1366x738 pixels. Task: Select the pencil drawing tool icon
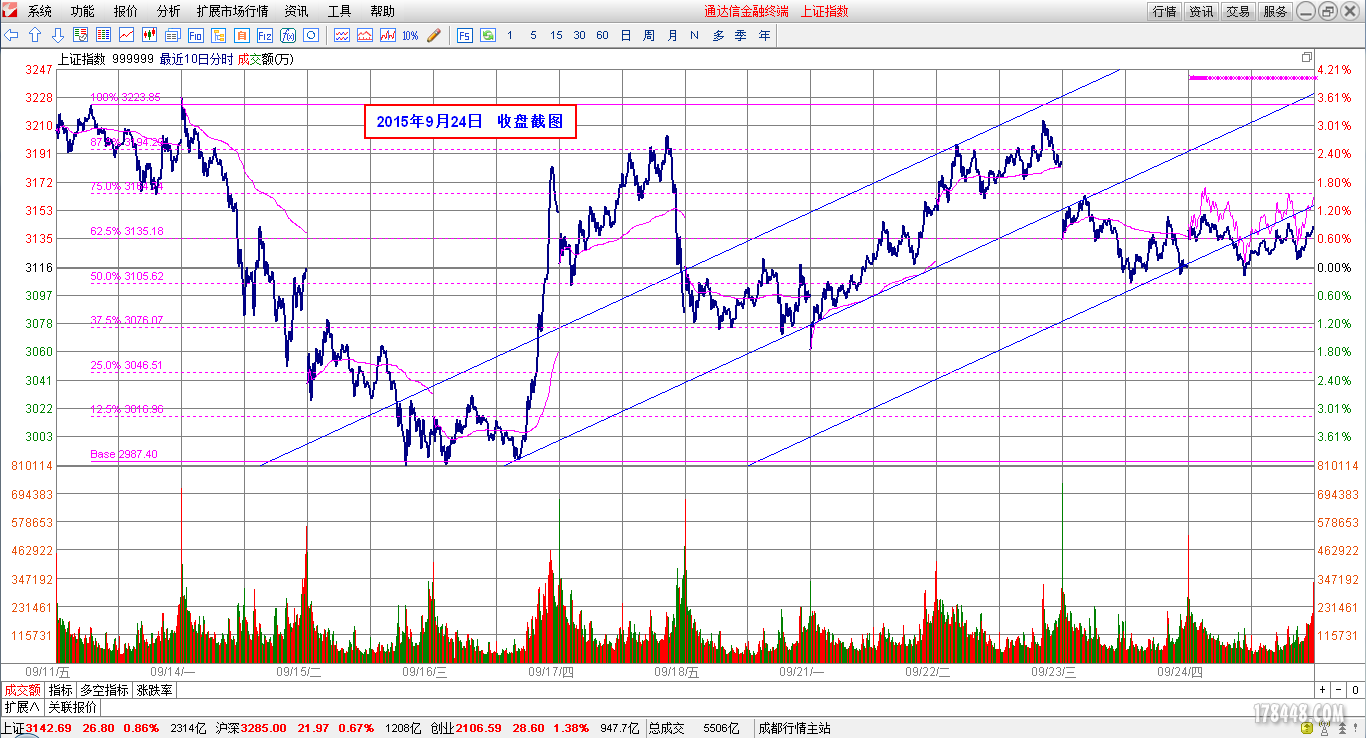point(433,35)
